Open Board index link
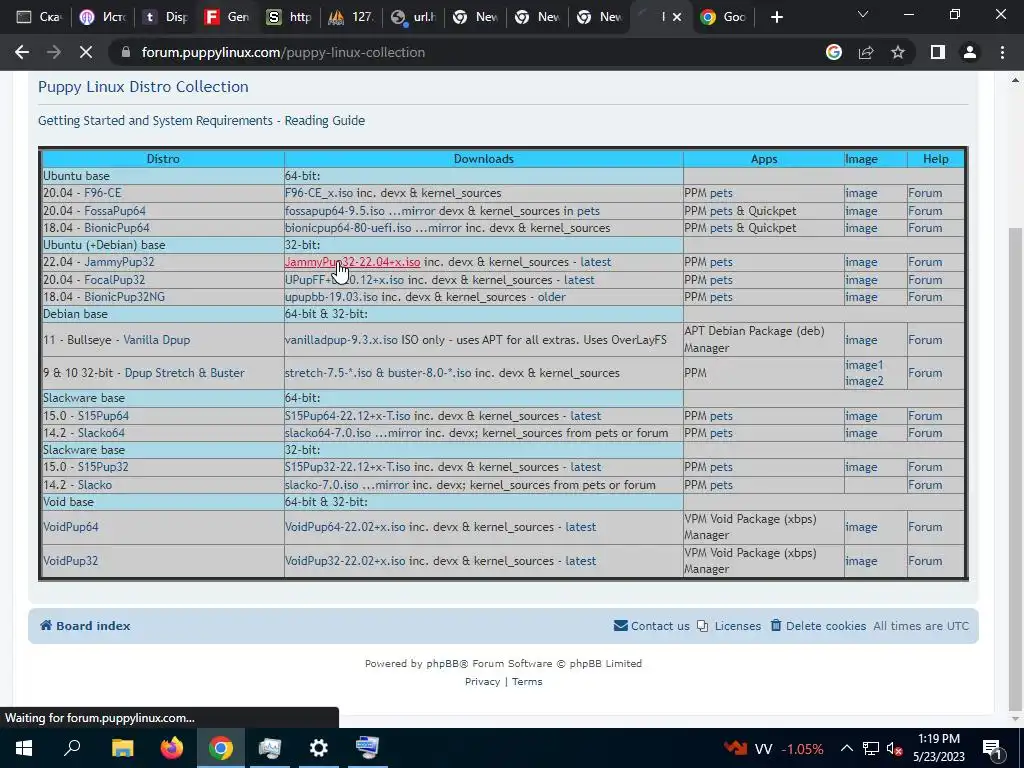1024x768 pixels. pos(86,626)
